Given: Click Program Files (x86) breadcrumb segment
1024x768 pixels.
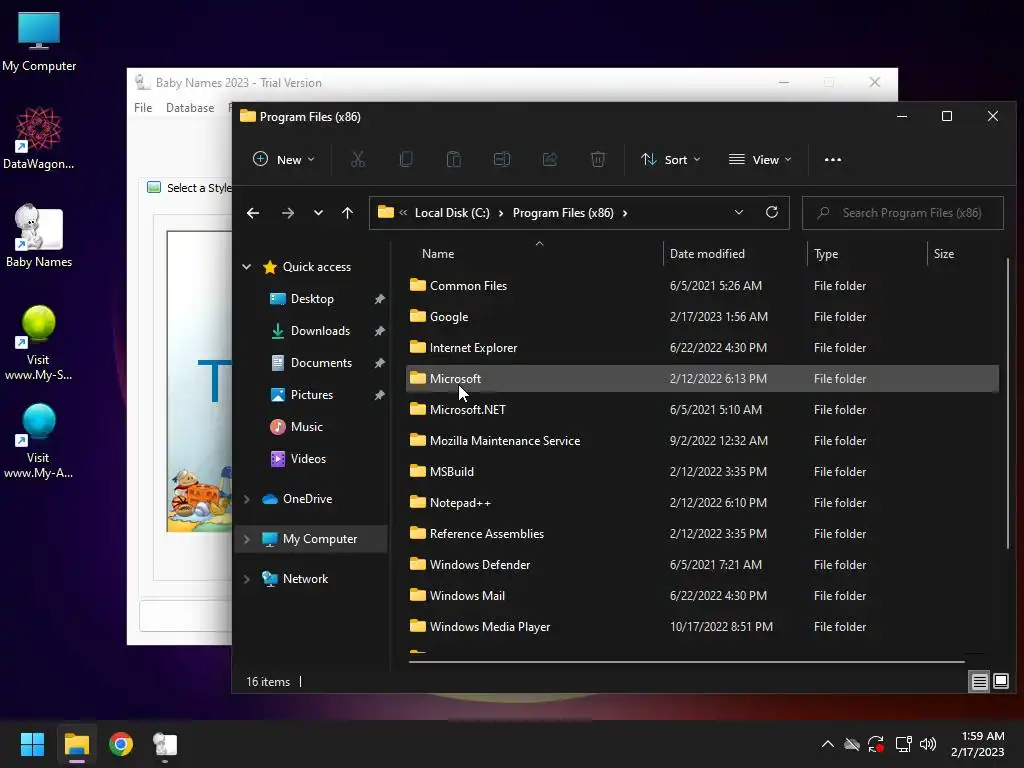Looking at the screenshot, I should (563, 213).
